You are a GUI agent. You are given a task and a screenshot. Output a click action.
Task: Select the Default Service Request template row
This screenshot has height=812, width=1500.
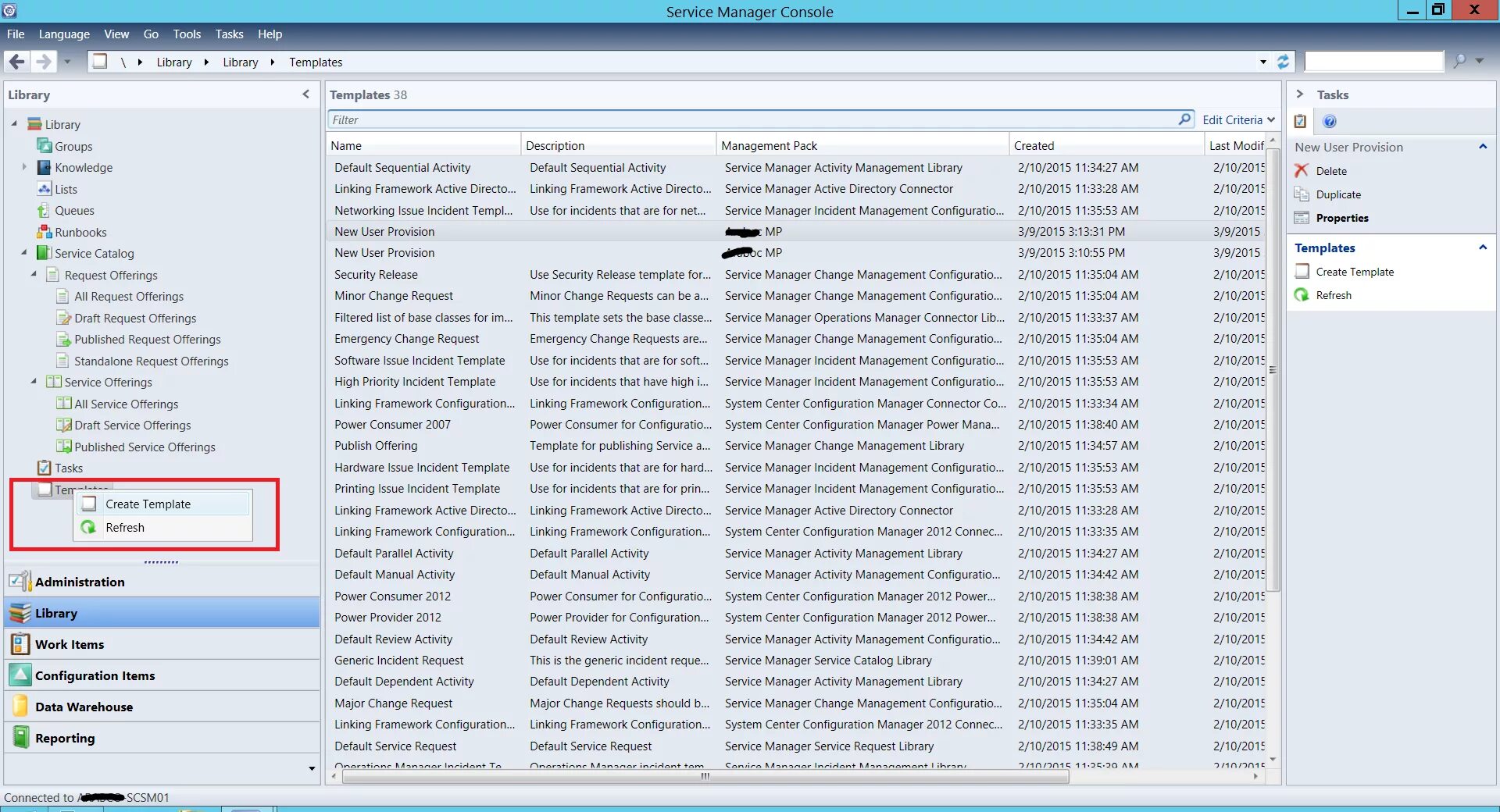click(x=795, y=746)
